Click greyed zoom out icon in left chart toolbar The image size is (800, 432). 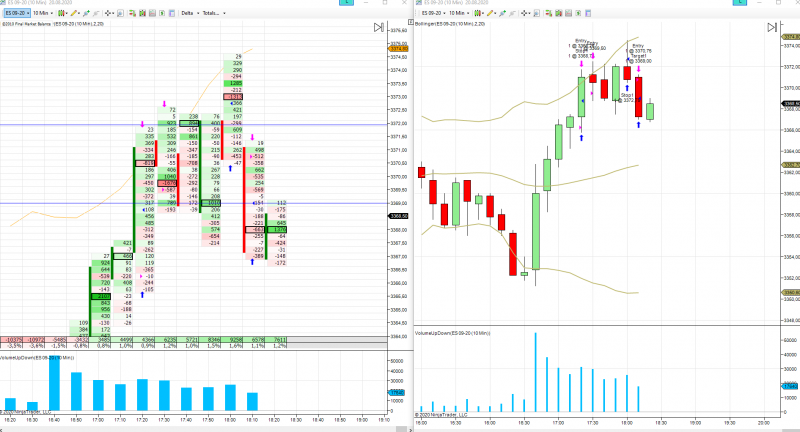click(x=96, y=13)
